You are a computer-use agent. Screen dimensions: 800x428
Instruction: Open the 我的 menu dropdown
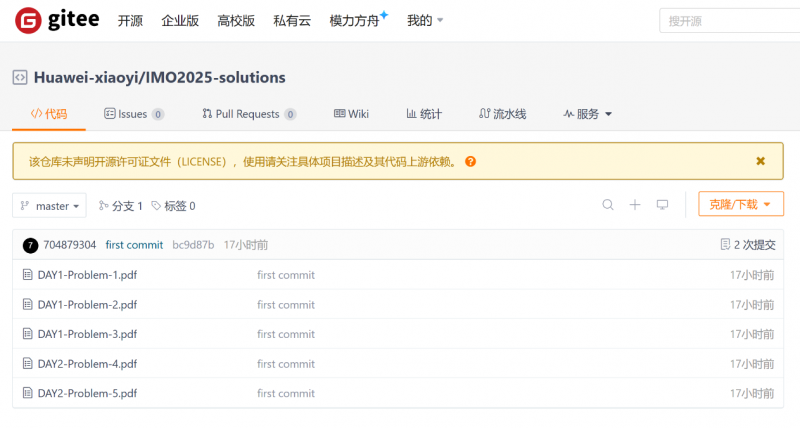coord(425,20)
